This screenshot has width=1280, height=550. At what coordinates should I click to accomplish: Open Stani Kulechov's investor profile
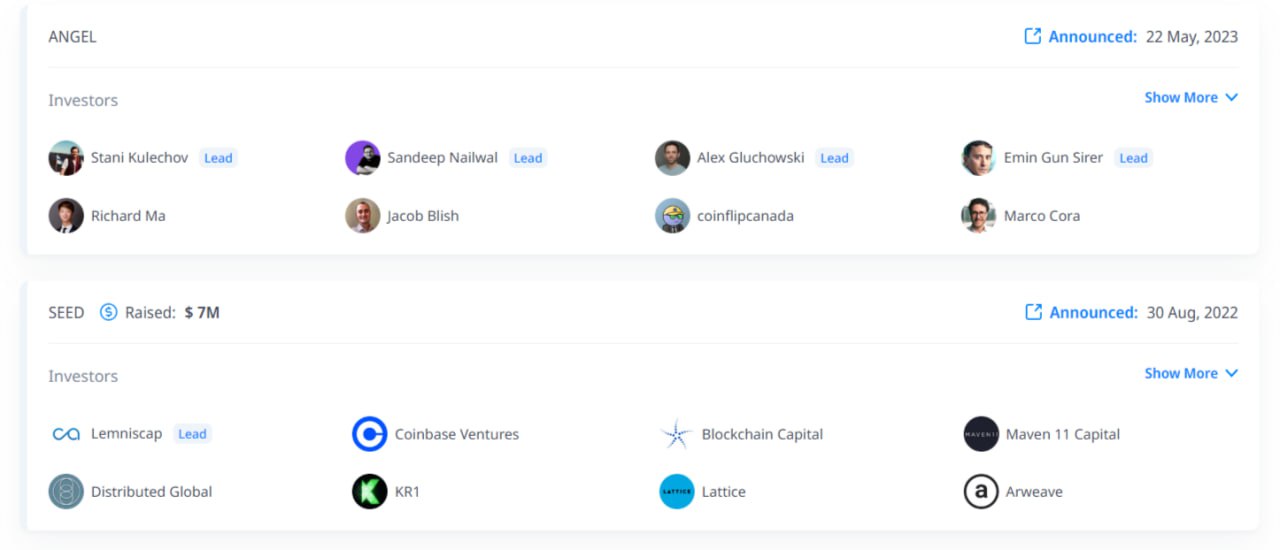click(139, 157)
